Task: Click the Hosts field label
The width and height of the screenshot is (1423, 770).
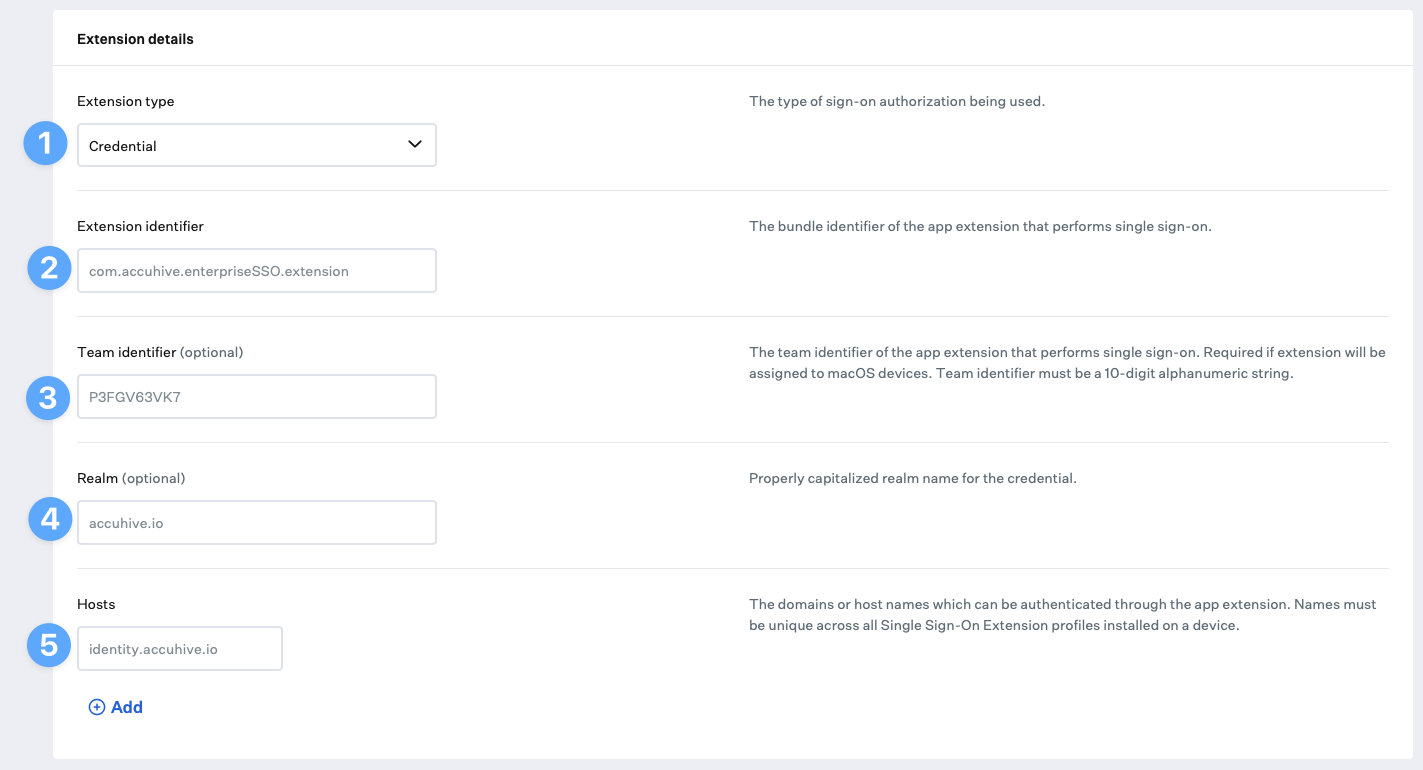Action: [x=96, y=604]
